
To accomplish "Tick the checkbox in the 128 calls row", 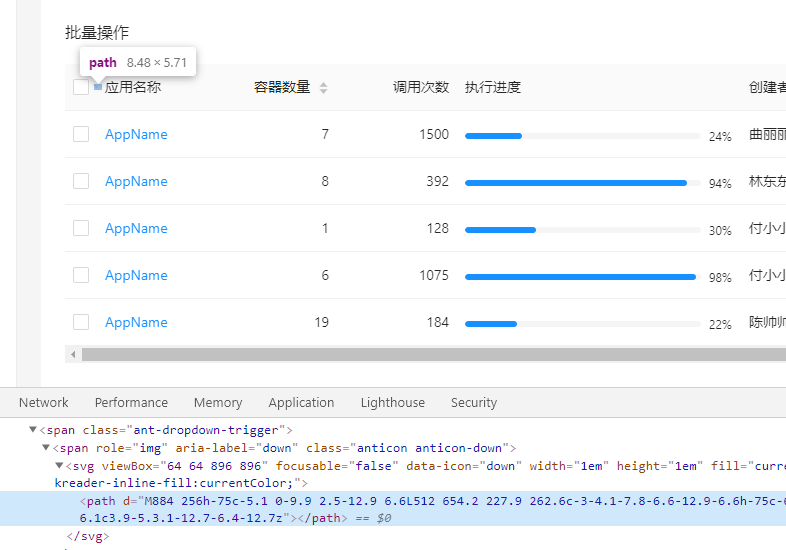I will coord(81,228).
